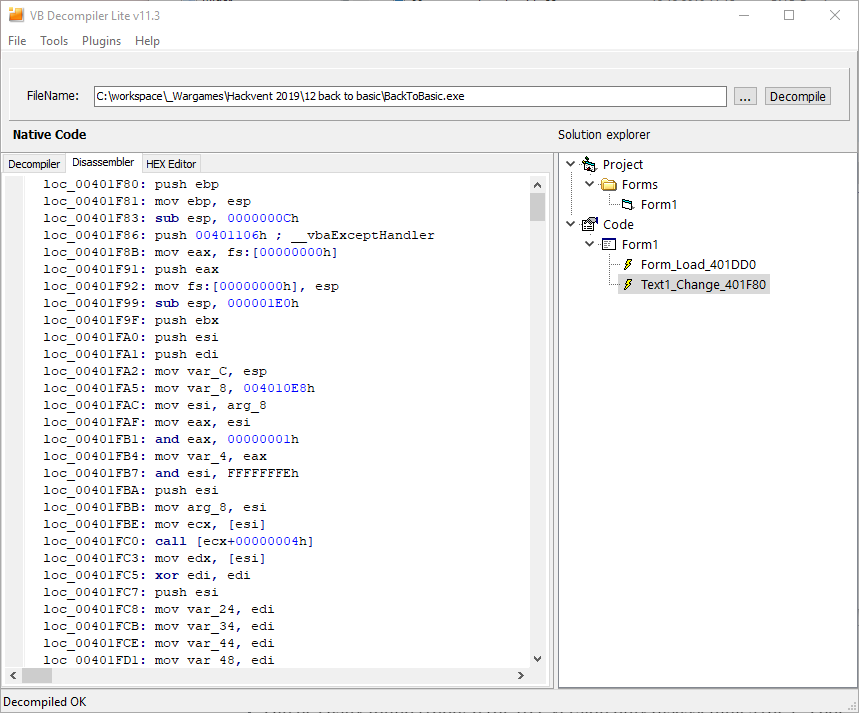Click line loc_00401FC0: call [ecx+00000004h]

point(178,541)
